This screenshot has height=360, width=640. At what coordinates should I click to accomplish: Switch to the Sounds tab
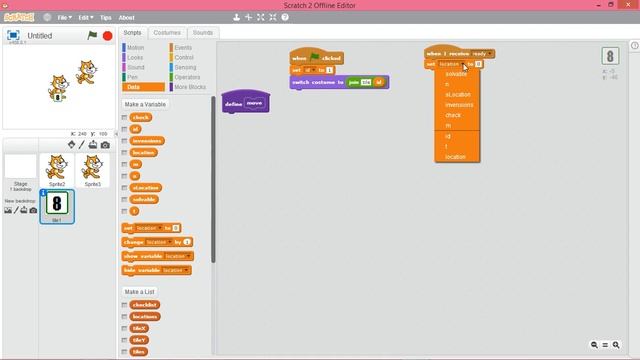203,33
